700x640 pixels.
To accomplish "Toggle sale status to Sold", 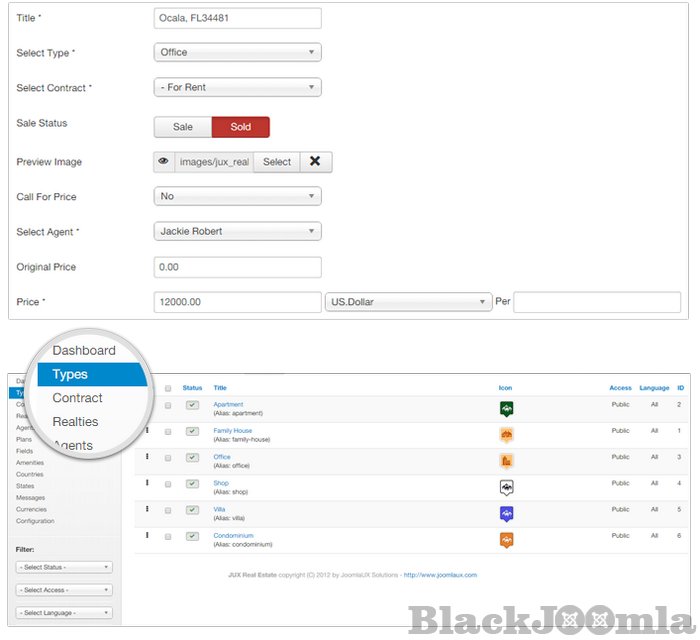I will click(240, 127).
